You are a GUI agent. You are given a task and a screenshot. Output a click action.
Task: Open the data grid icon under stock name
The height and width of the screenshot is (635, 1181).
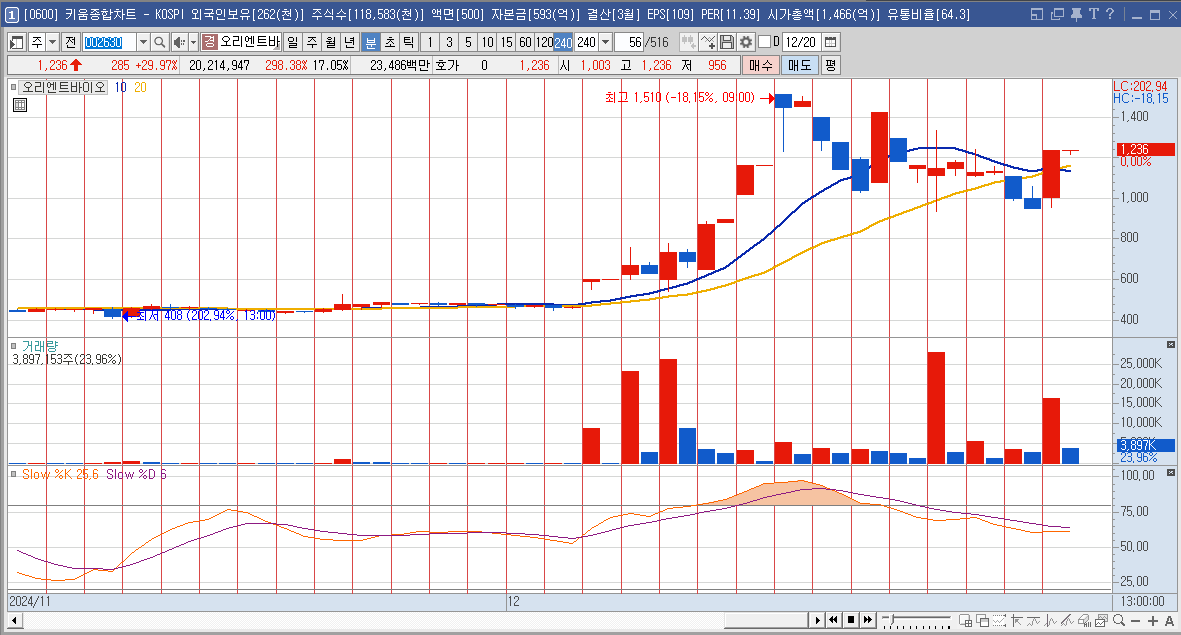pyautogui.click(x=20, y=105)
